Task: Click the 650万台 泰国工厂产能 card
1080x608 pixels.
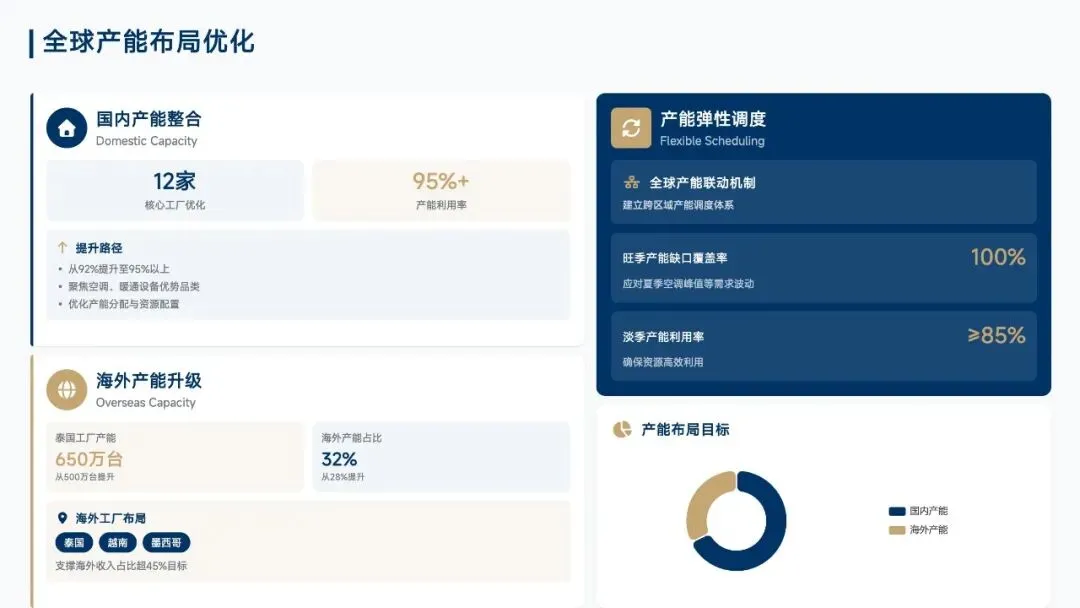Action: tap(175, 457)
